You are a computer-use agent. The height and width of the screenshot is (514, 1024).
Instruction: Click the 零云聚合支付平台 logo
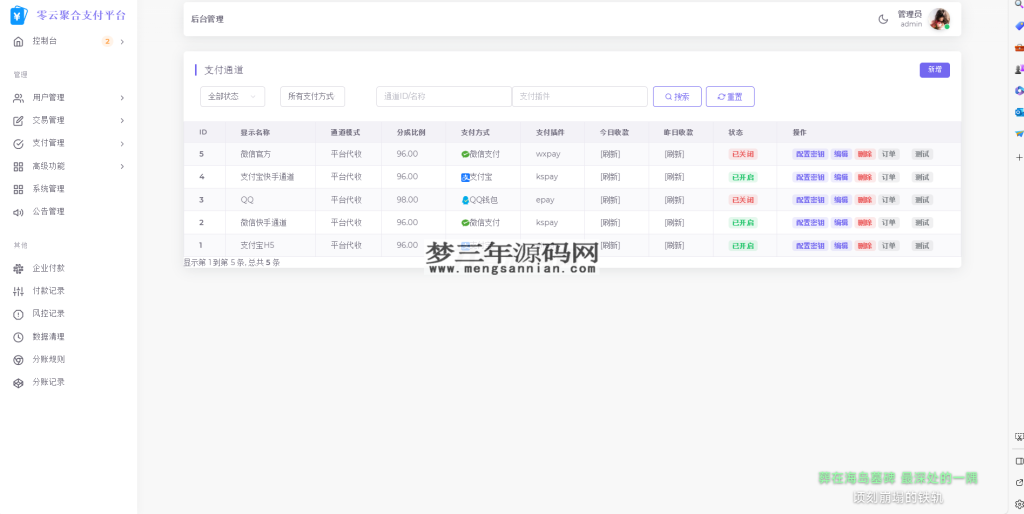(x=68, y=15)
